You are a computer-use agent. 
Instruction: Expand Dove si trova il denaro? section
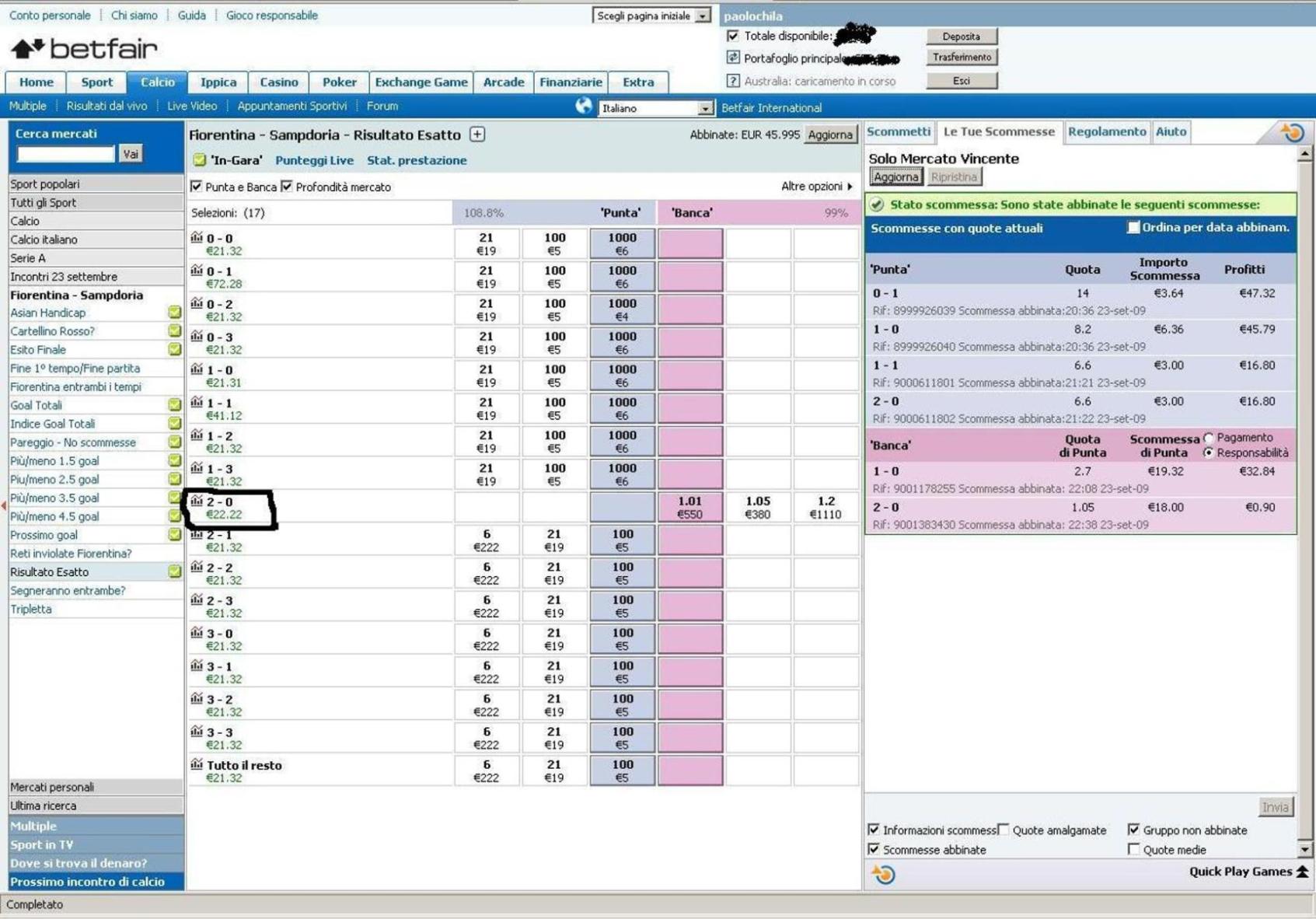coord(96,863)
